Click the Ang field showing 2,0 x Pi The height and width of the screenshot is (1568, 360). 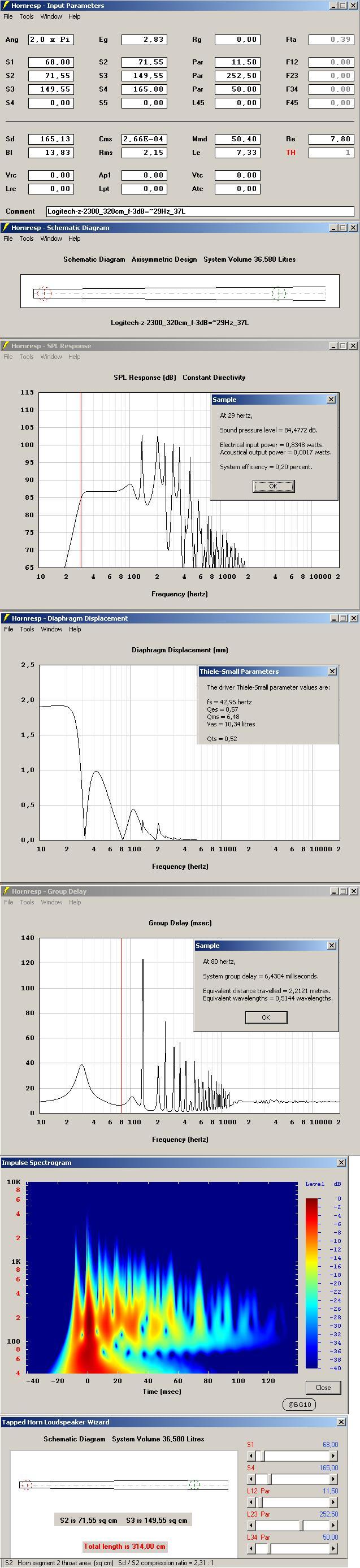click(50, 40)
